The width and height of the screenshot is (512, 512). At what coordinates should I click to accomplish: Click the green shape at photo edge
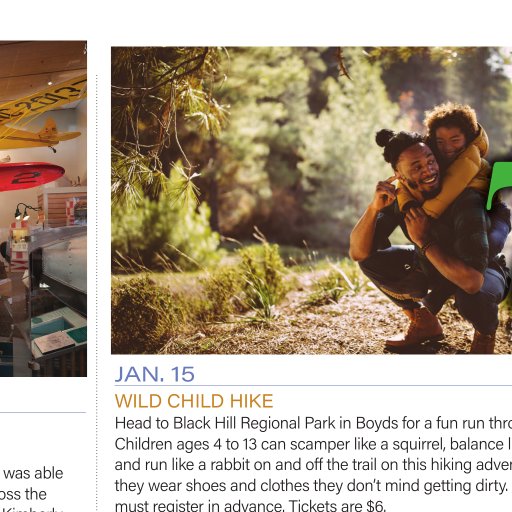click(x=500, y=185)
